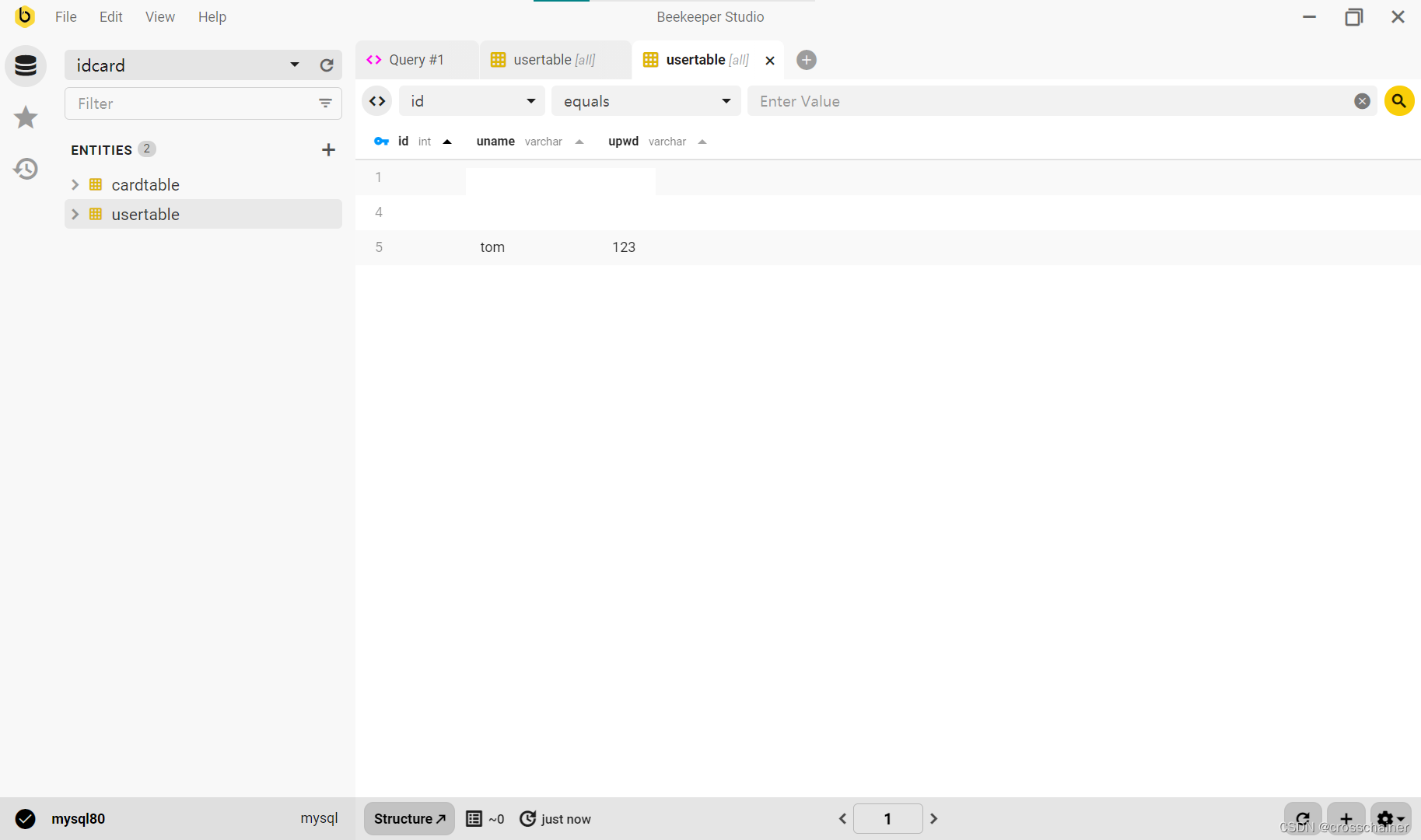Open a new tab with plus icon
The width and height of the screenshot is (1421, 840).
pyautogui.click(x=807, y=60)
